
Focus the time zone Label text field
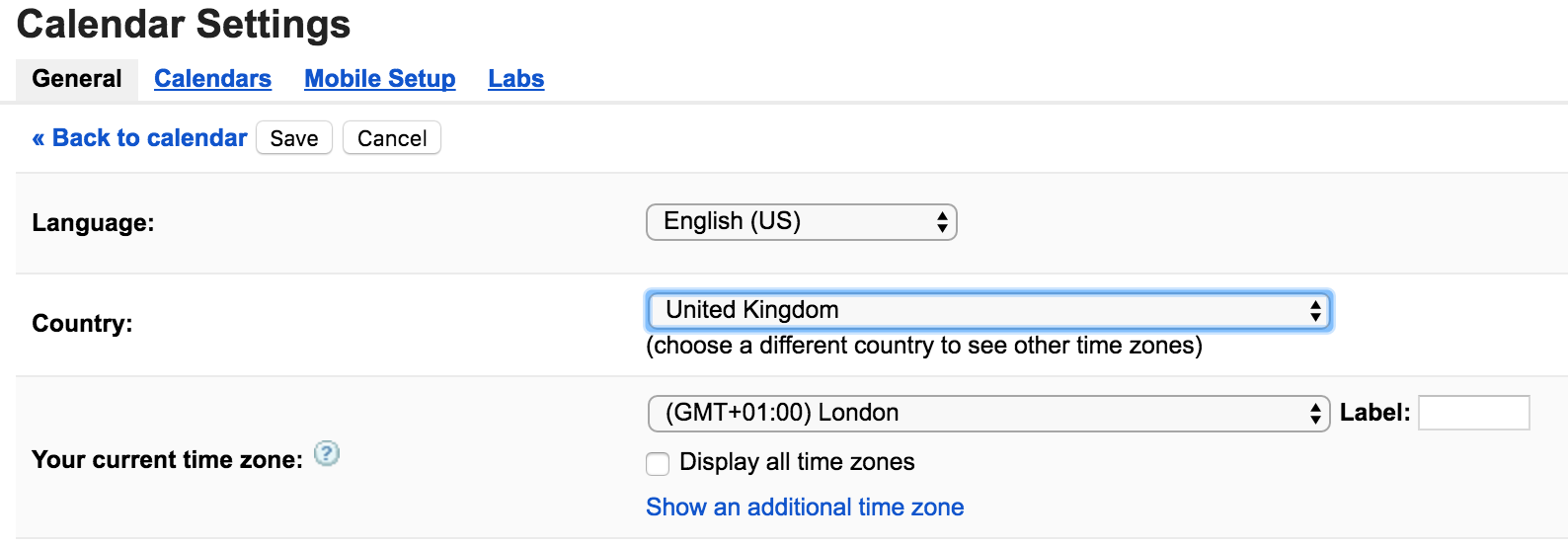click(1473, 413)
